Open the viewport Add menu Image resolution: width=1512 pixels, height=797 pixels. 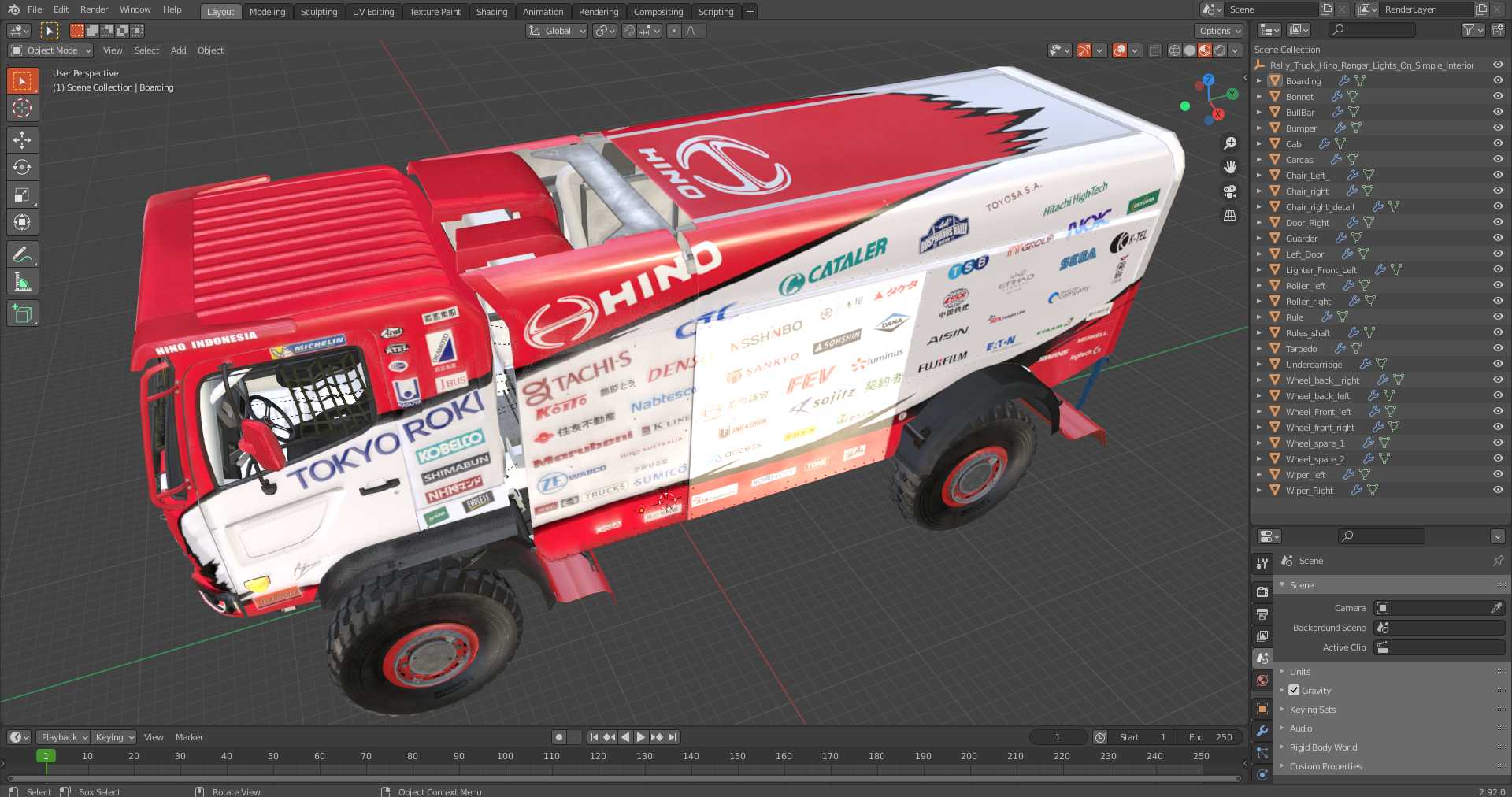179,50
